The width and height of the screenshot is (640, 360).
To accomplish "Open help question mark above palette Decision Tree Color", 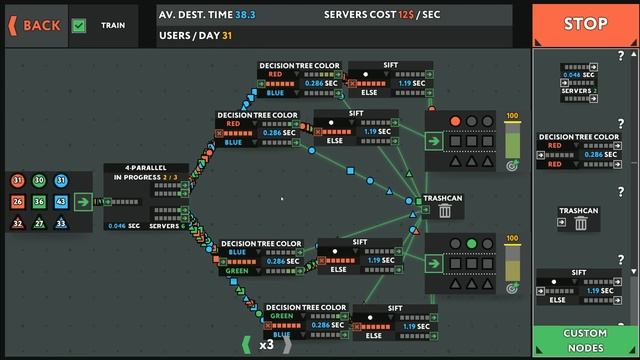I will point(621,124).
